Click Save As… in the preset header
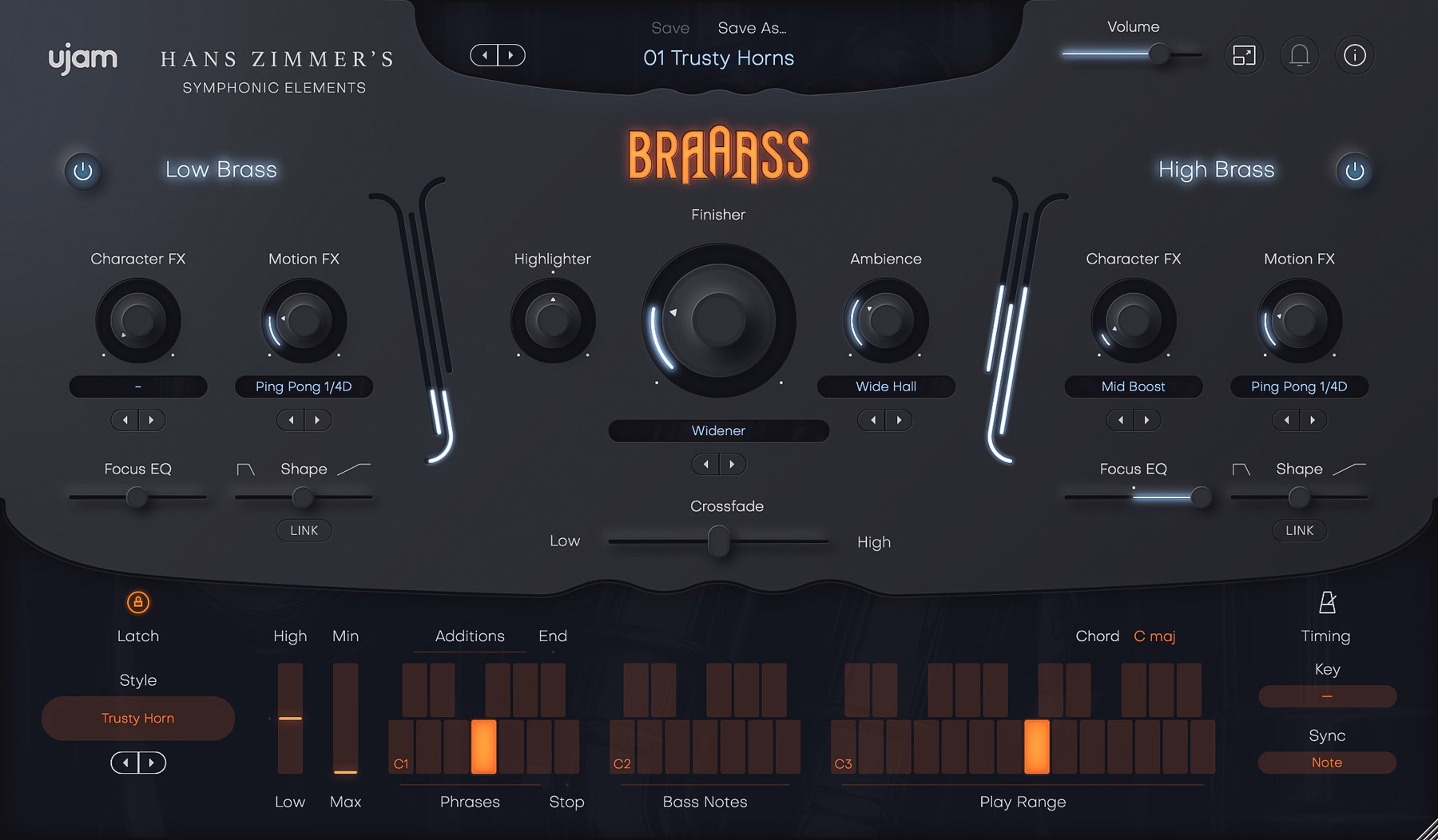The height and width of the screenshot is (840, 1438). (752, 28)
